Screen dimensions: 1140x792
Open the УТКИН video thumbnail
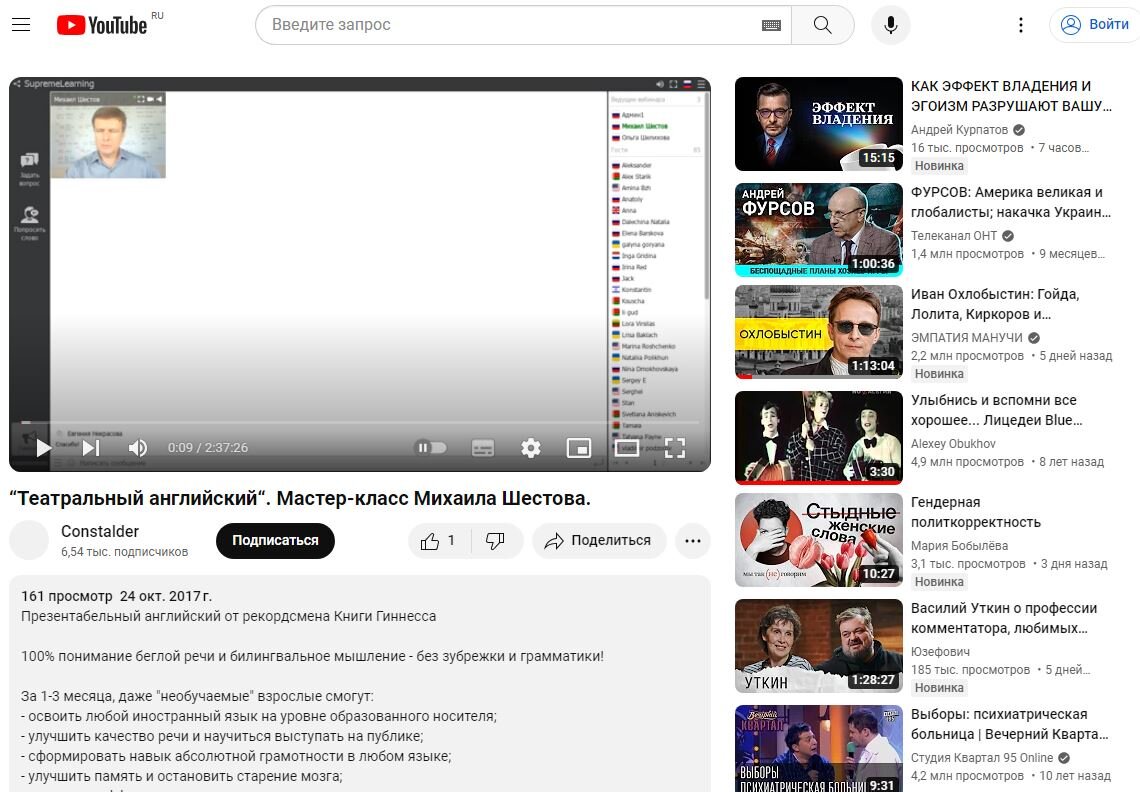pyautogui.click(x=819, y=646)
